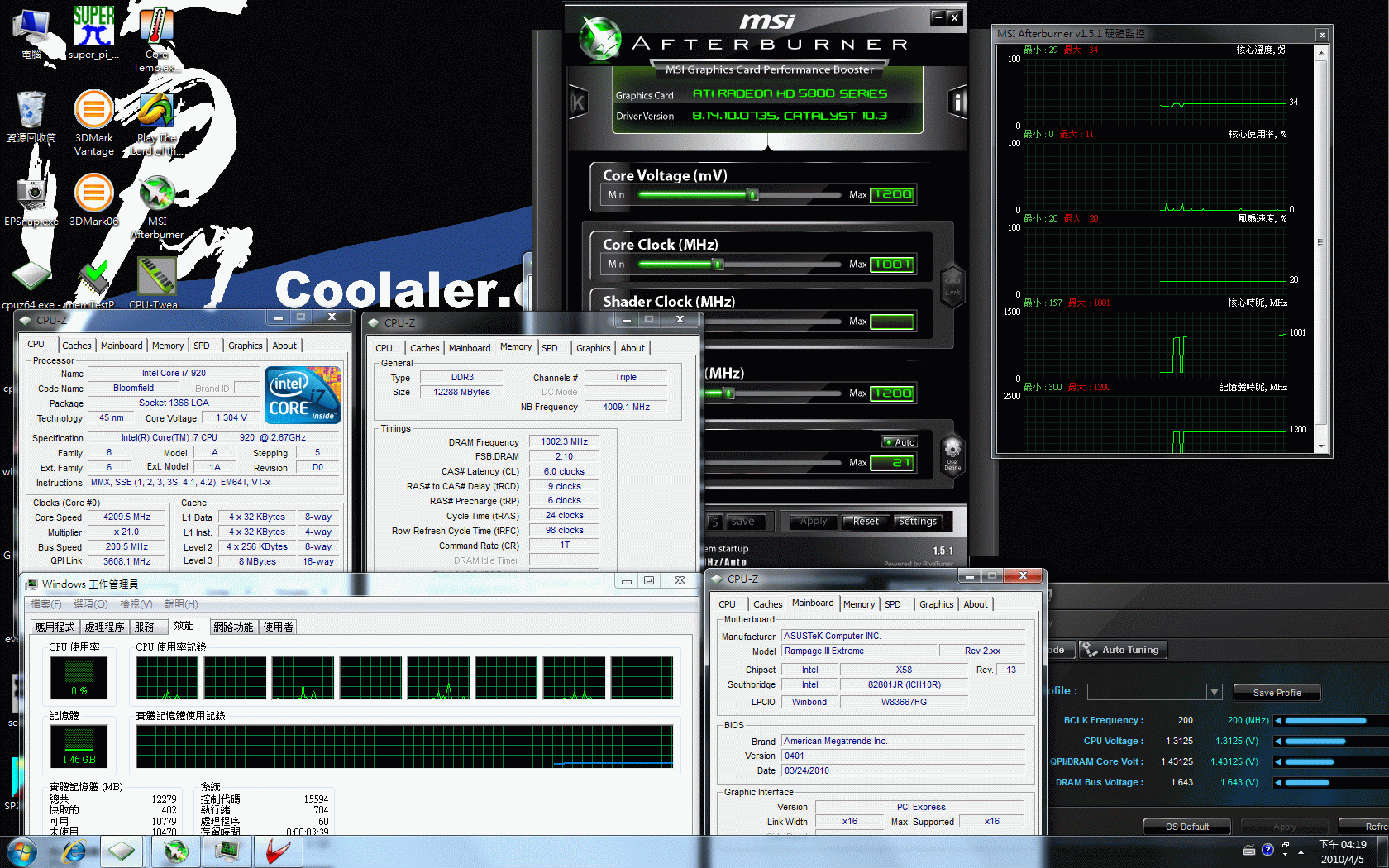1389x868 pixels.
Task: Open the CPU-Tweaker desktop icon
Action: click(x=156, y=284)
